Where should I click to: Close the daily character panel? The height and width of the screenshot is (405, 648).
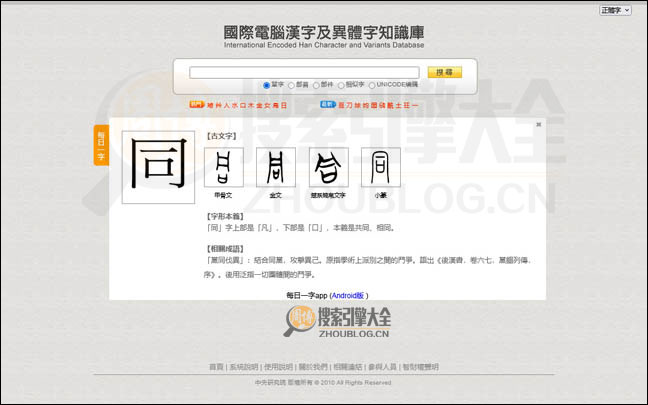pos(538,124)
